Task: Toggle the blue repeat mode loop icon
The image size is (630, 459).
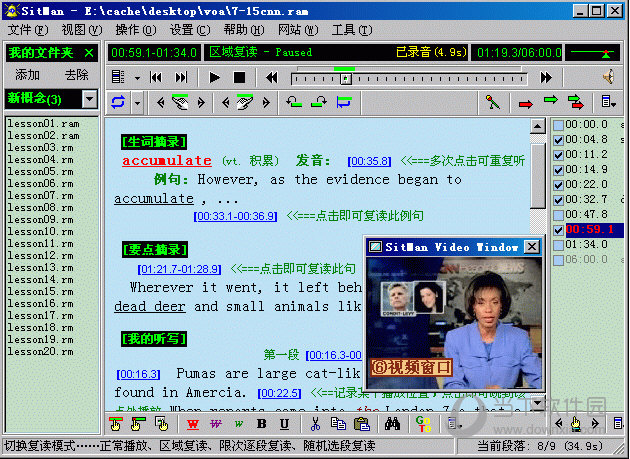Action: tap(118, 102)
